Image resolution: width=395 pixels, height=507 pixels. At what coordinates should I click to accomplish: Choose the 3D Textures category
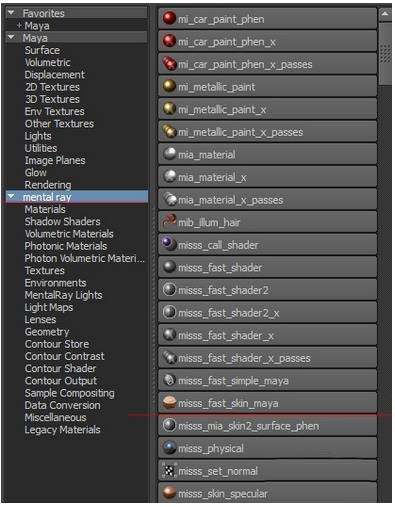click(52, 99)
